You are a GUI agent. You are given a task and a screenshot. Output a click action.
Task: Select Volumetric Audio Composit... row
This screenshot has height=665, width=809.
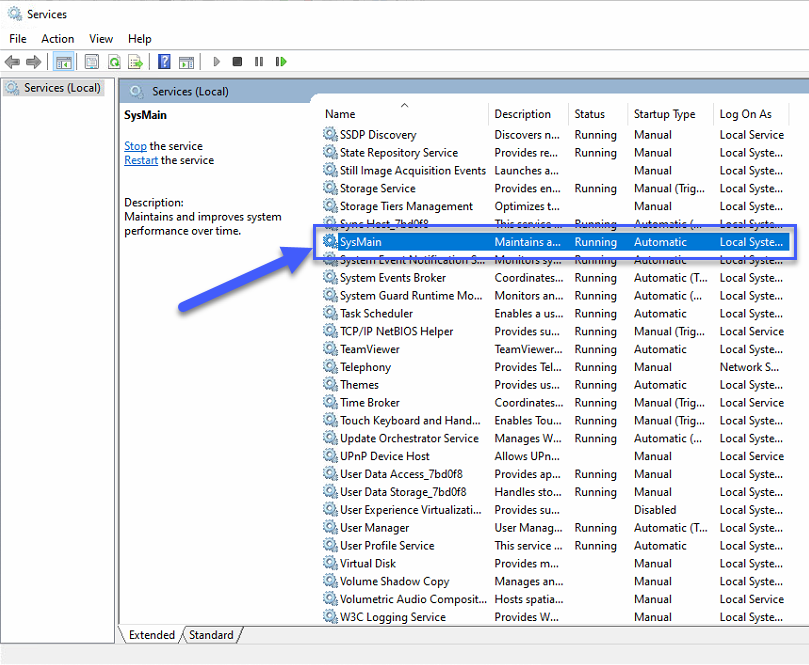(x=555, y=598)
